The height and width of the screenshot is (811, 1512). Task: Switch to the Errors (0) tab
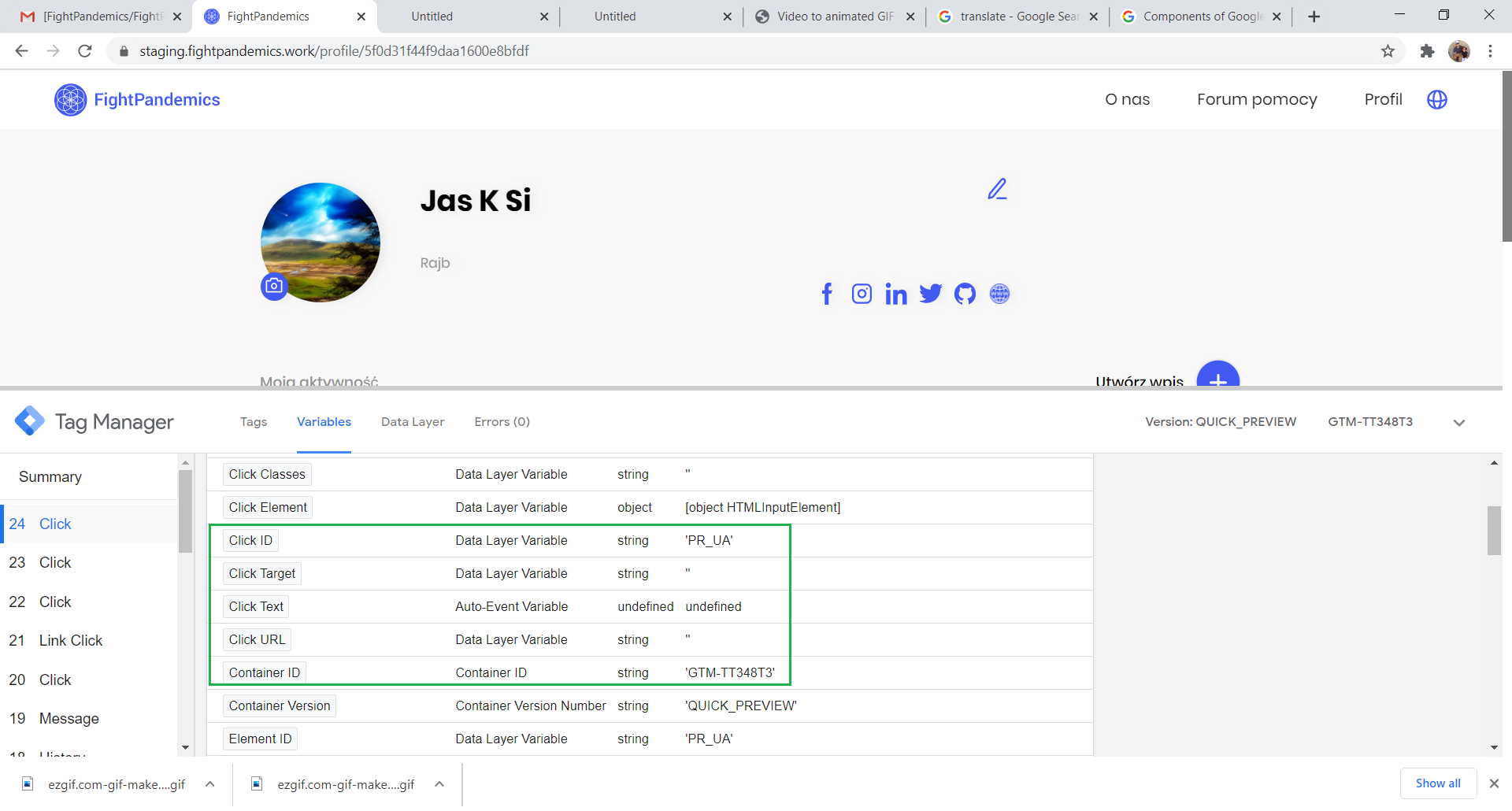(502, 422)
